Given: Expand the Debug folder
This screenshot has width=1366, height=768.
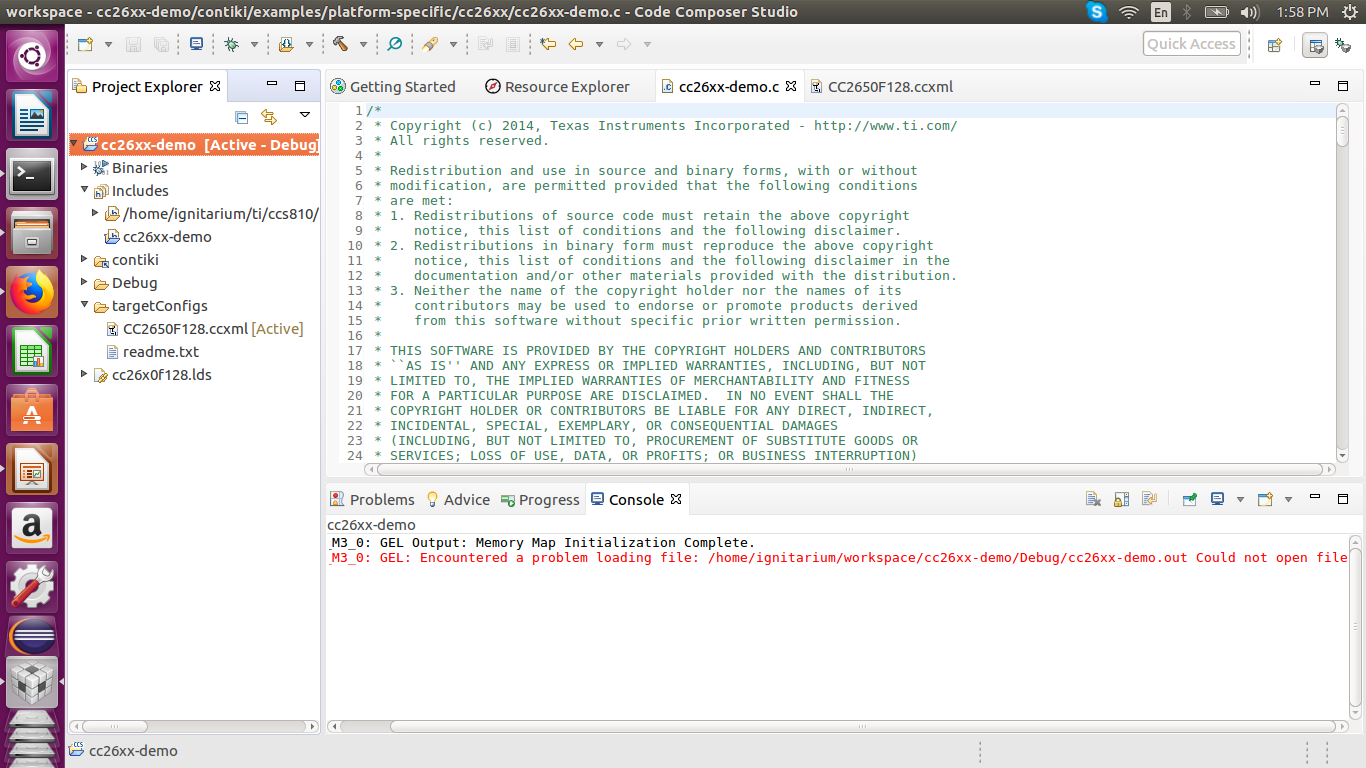Looking at the screenshot, I should (85, 283).
